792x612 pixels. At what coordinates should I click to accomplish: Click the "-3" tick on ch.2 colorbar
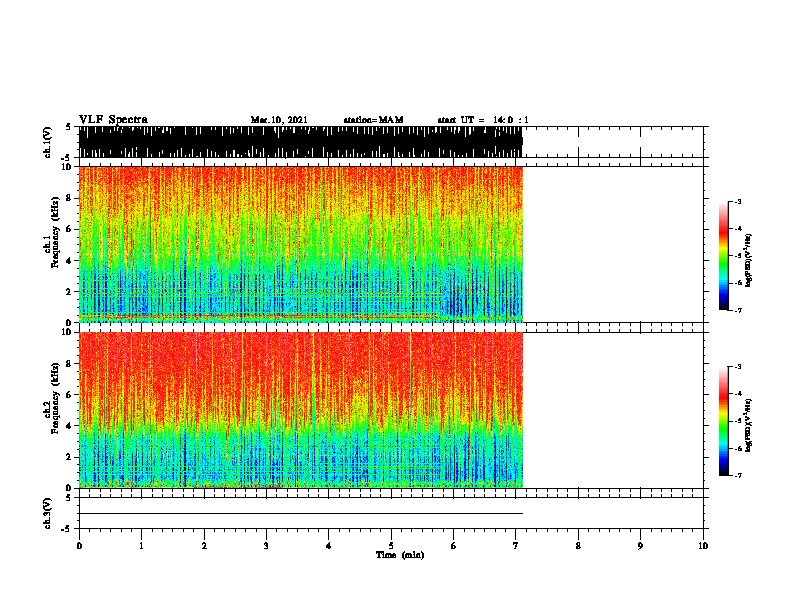(x=737, y=367)
